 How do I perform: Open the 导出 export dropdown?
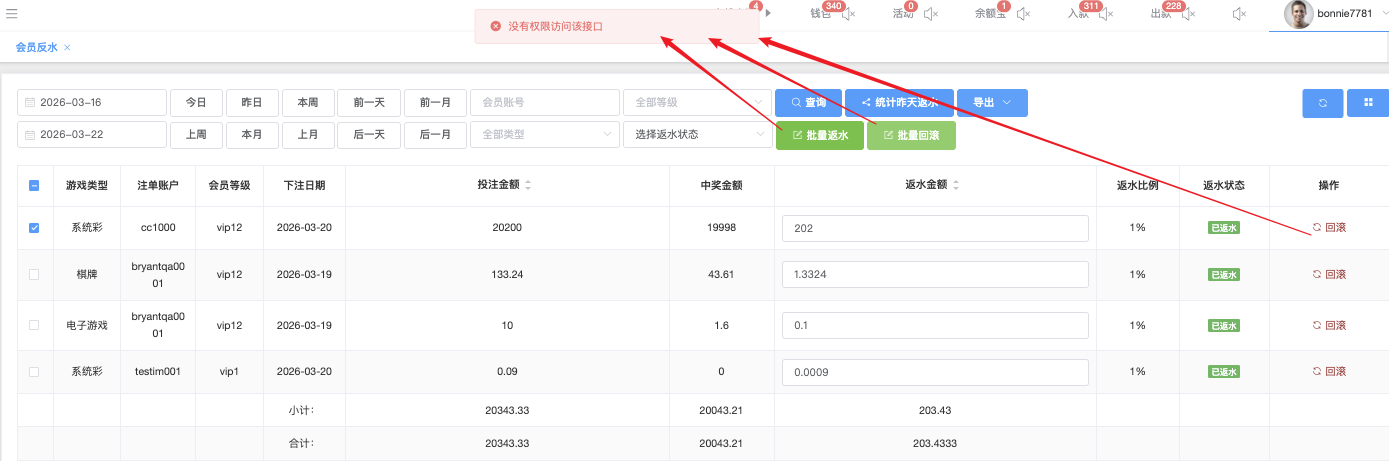(x=992, y=103)
